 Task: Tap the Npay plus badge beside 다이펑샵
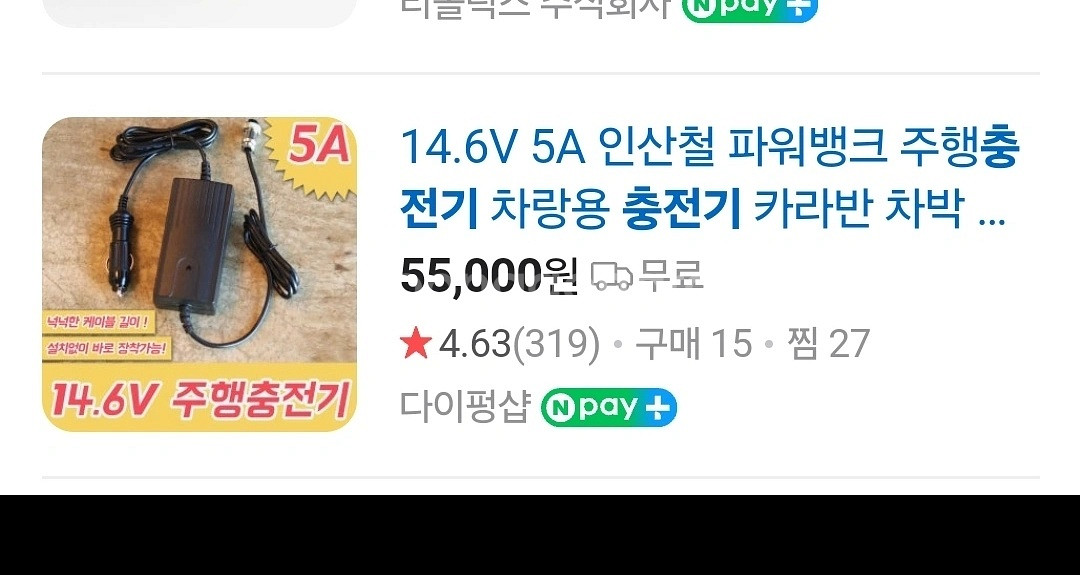tap(609, 407)
